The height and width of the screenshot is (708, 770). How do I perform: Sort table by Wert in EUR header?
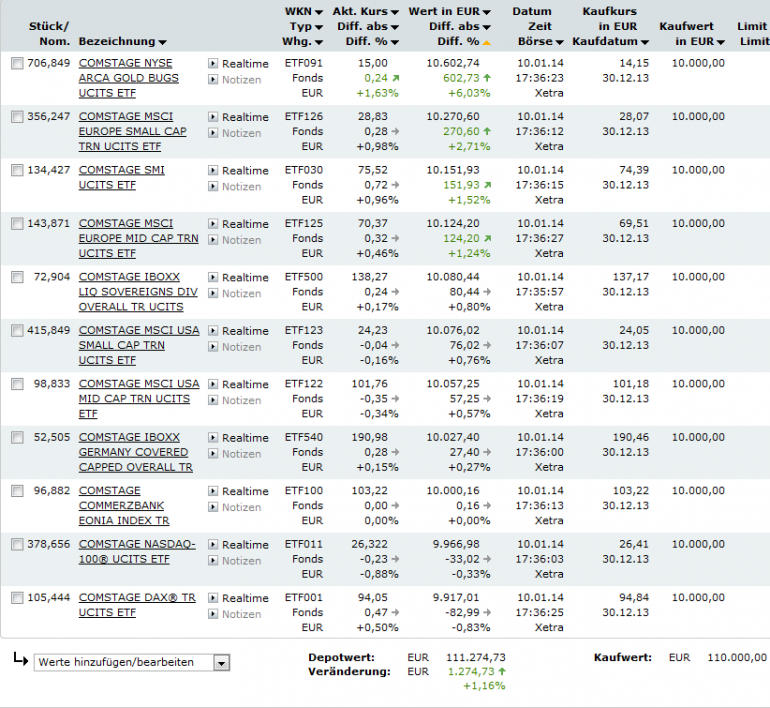coord(450,11)
